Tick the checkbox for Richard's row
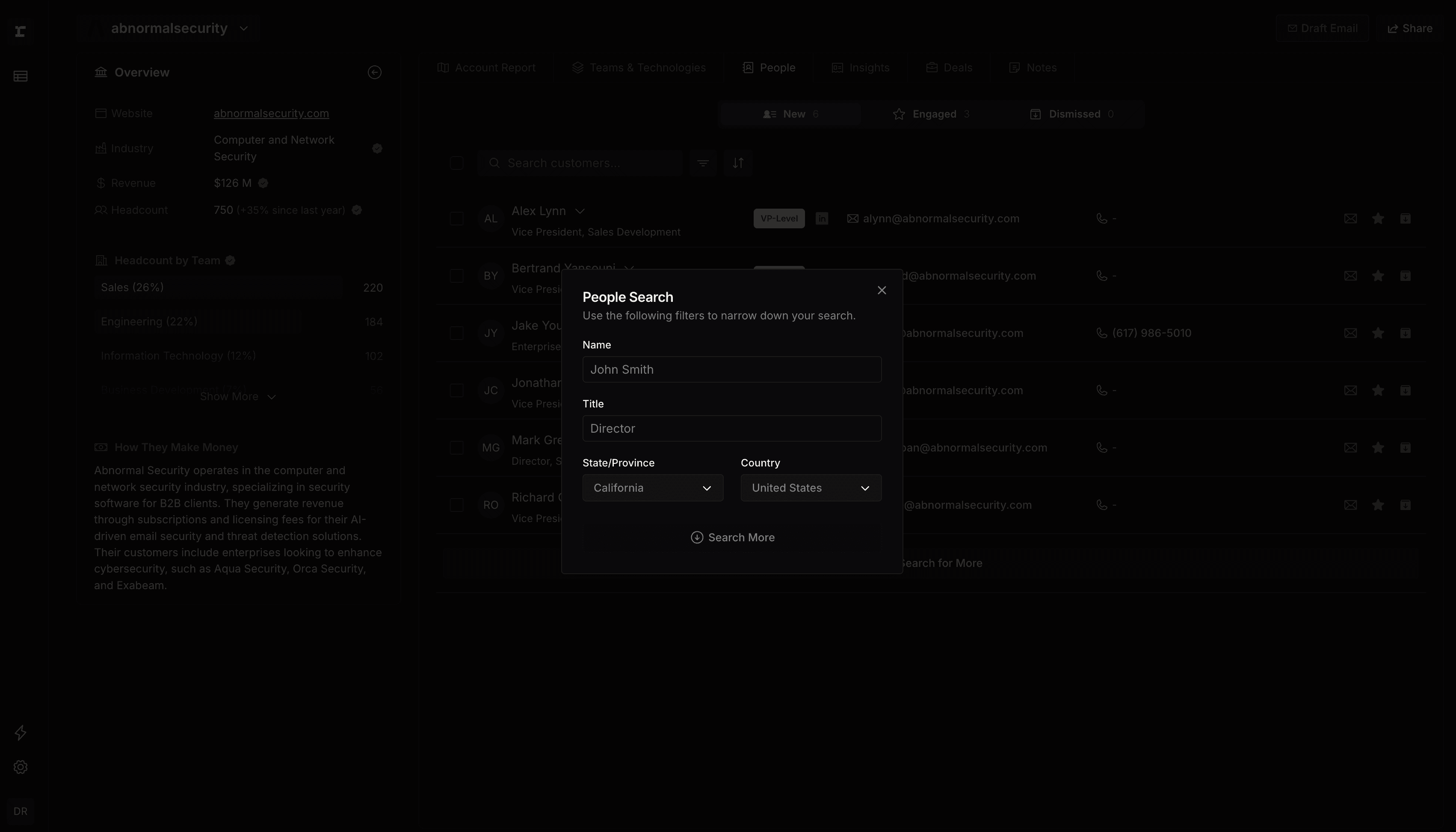Viewport: 1456px width, 832px height. pos(456,505)
